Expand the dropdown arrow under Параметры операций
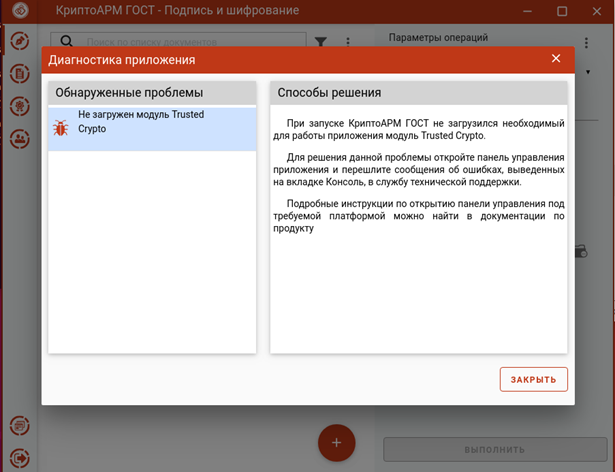This screenshot has height=472, width=615. [588, 72]
